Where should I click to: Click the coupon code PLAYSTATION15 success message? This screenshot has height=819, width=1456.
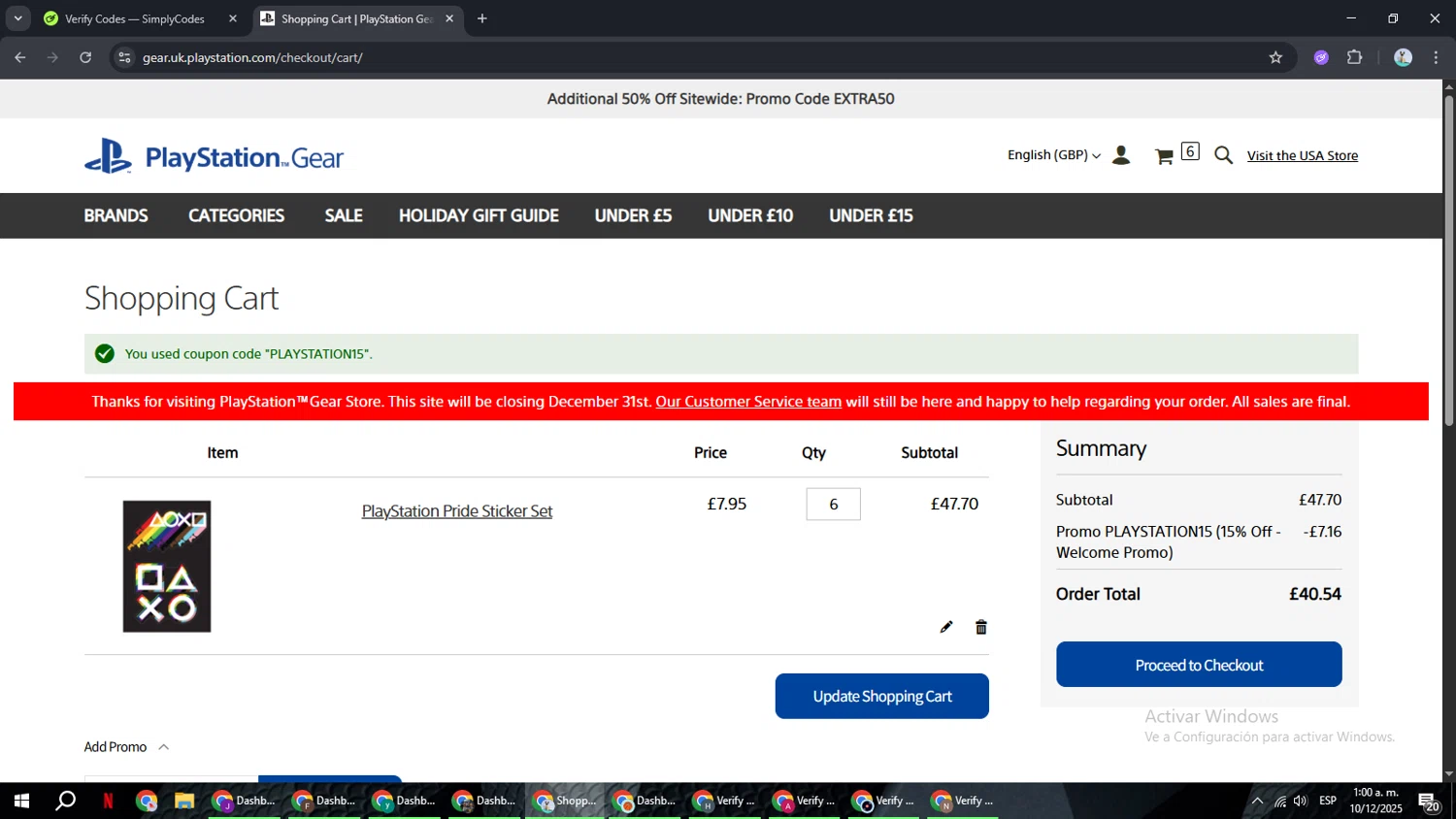248,354
